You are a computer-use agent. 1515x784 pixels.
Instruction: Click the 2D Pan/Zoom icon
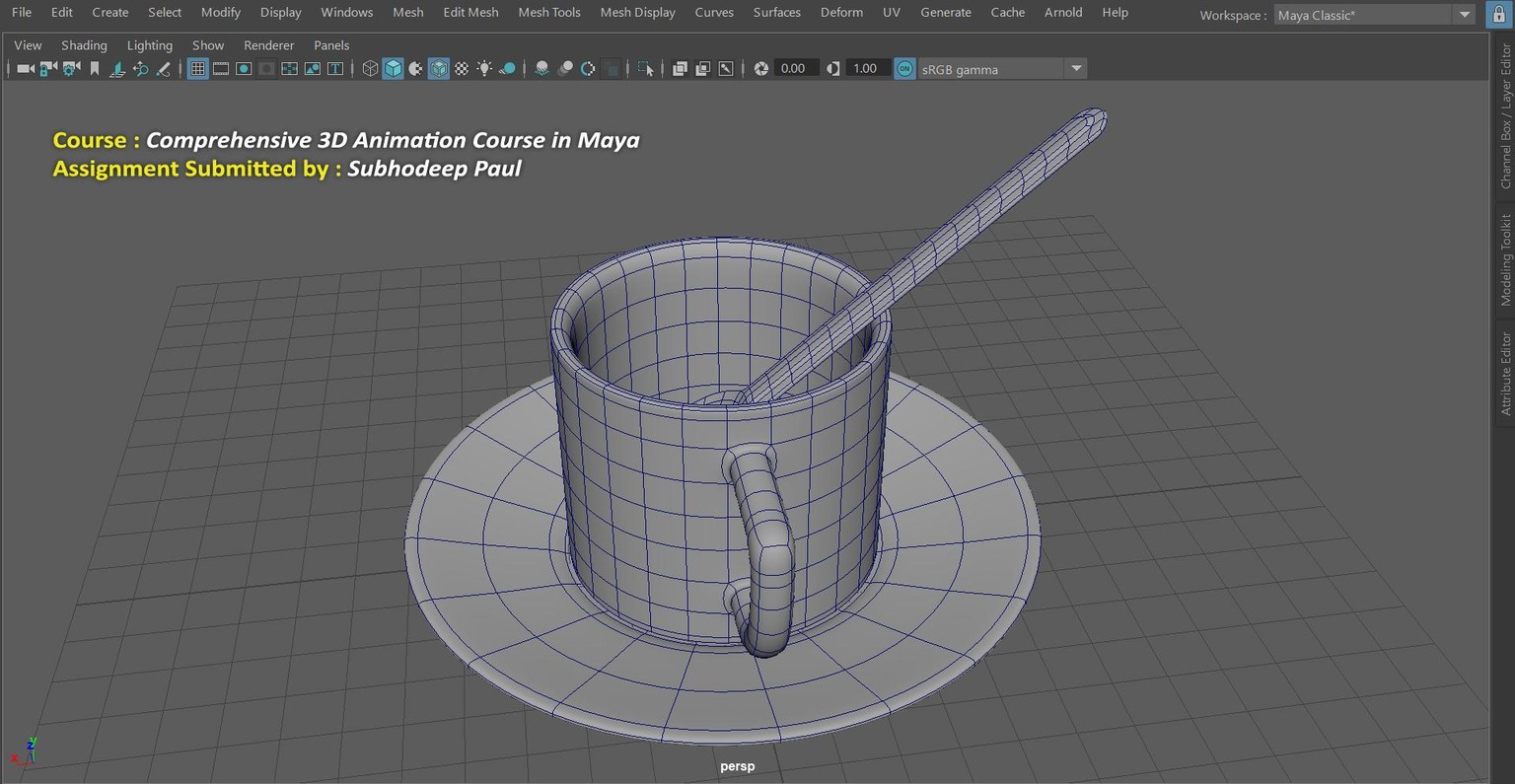(x=140, y=69)
